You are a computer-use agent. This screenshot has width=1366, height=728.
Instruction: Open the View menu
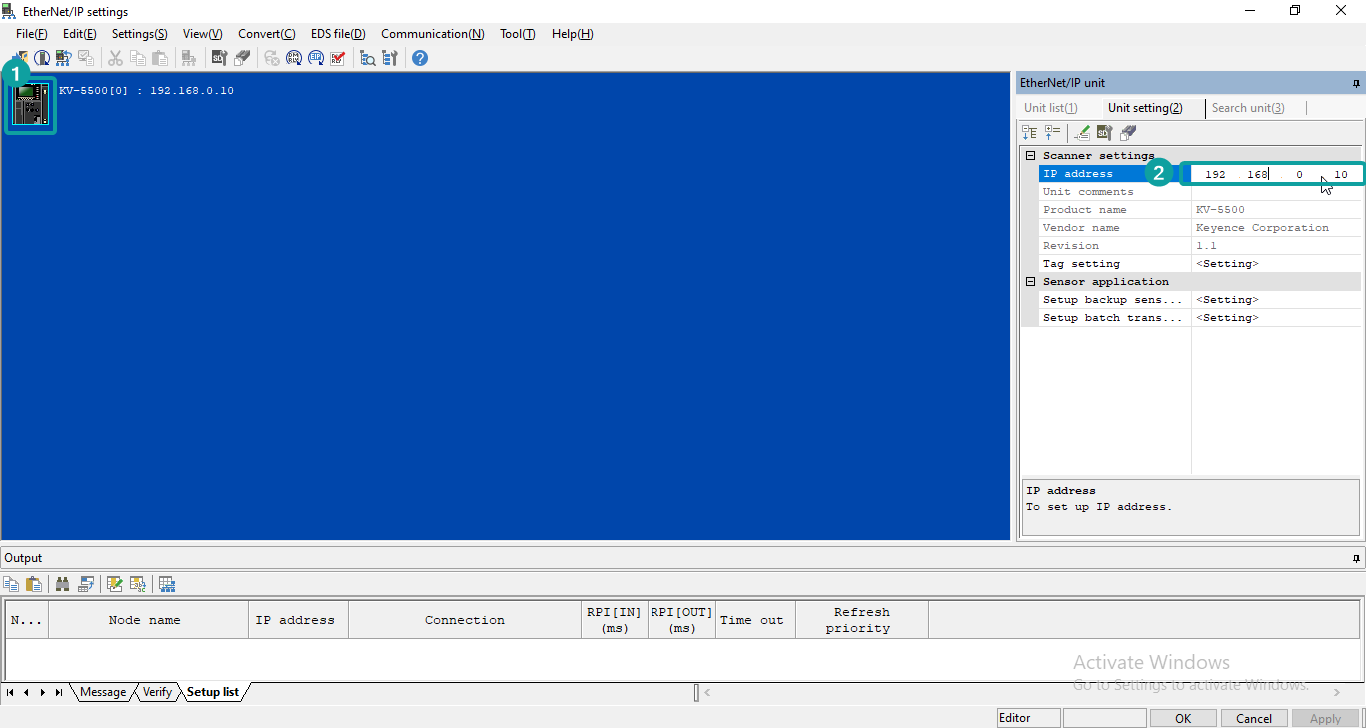[203, 34]
